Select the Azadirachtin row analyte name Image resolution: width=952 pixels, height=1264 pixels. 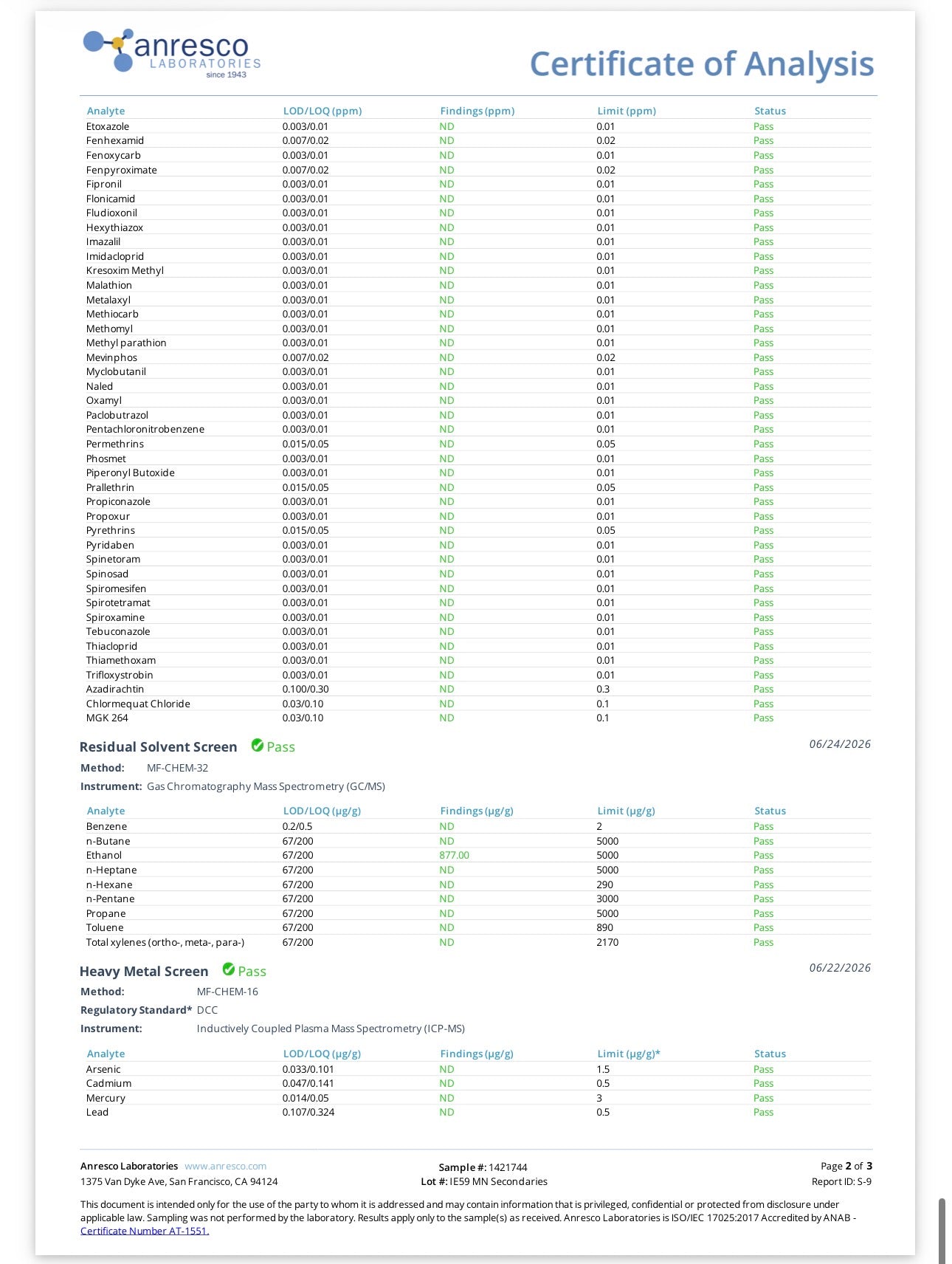pos(115,689)
